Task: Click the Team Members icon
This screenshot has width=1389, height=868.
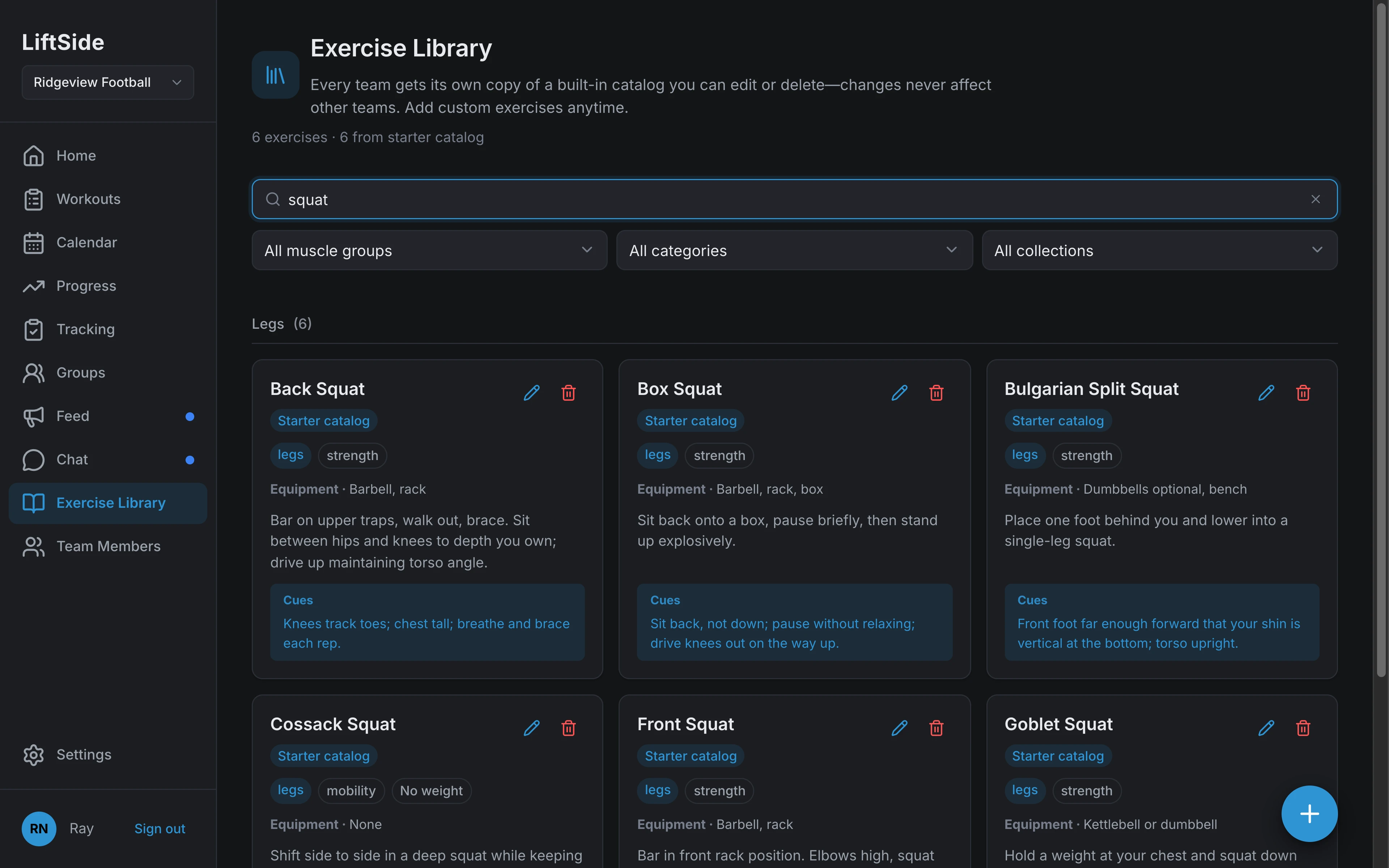Action: [33, 546]
